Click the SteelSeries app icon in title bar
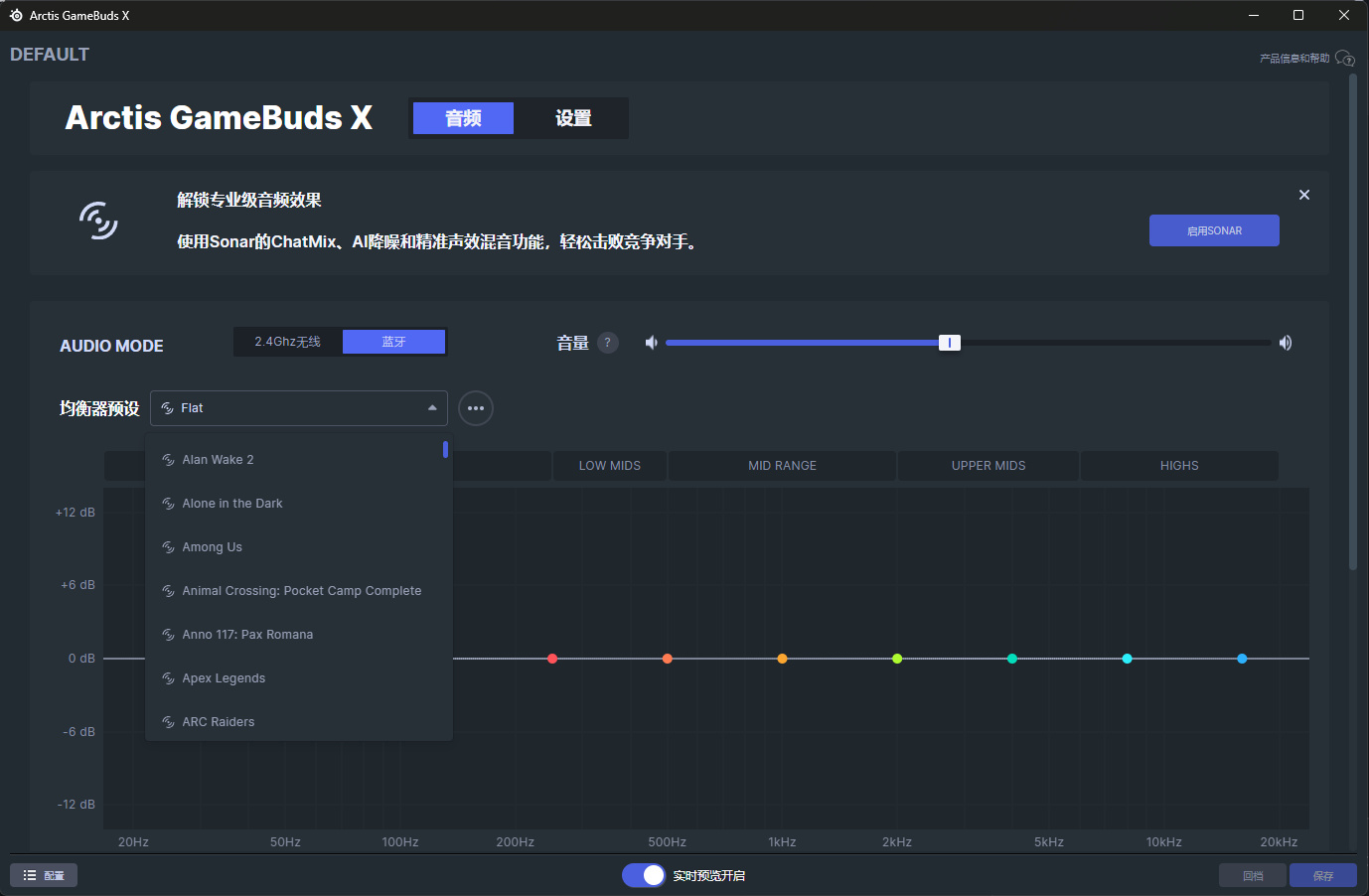 pos(16,15)
